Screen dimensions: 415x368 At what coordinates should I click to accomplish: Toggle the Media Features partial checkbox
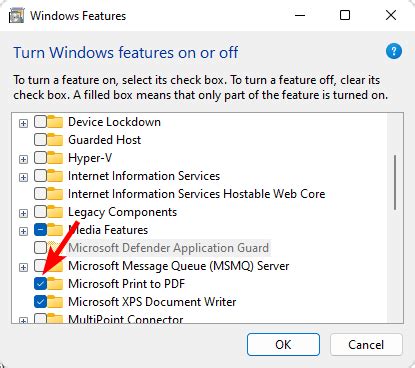pos(40,230)
